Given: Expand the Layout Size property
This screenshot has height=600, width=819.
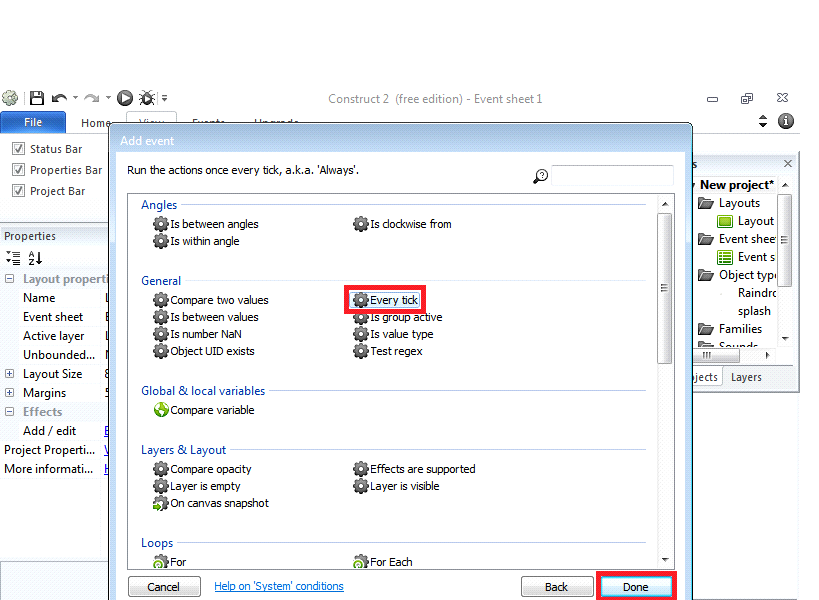Looking at the screenshot, I should [9, 374].
